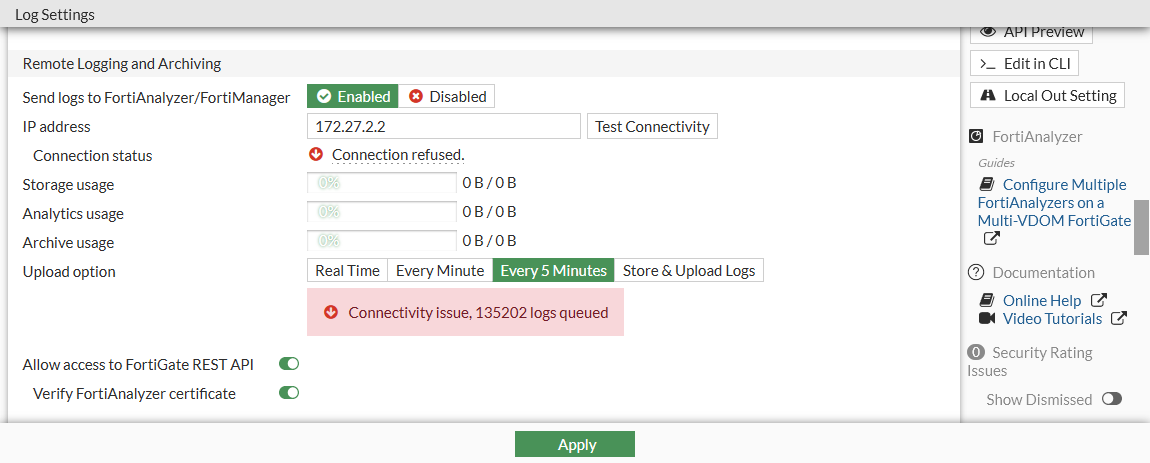Image resolution: width=1150 pixels, height=463 pixels.
Task: Click the video camera icon for Video Tutorials
Action: coord(986,319)
